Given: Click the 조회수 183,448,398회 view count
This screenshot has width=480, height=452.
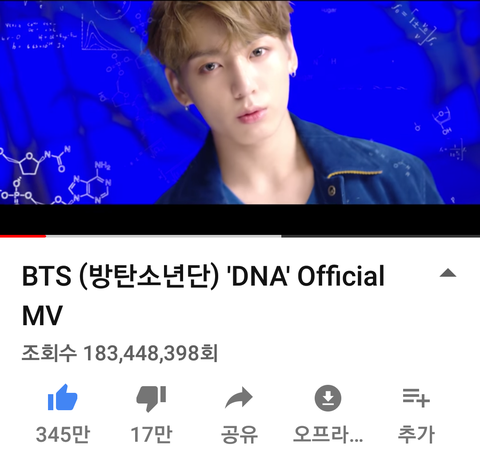Looking at the screenshot, I should pos(120,353).
